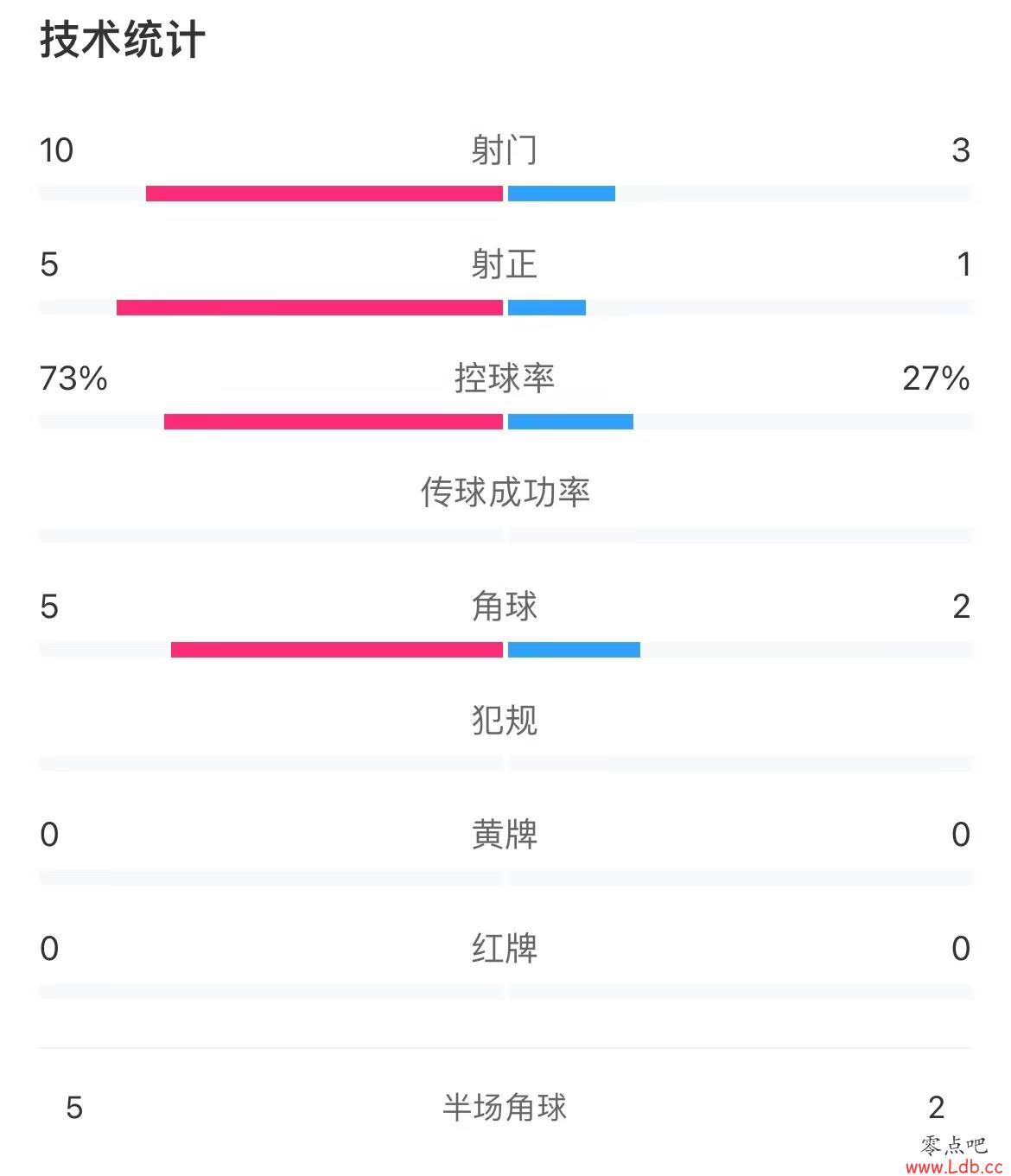This screenshot has height=1176, width=1011.
Task: Click the pink 角球 bar
Action: point(337,650)
